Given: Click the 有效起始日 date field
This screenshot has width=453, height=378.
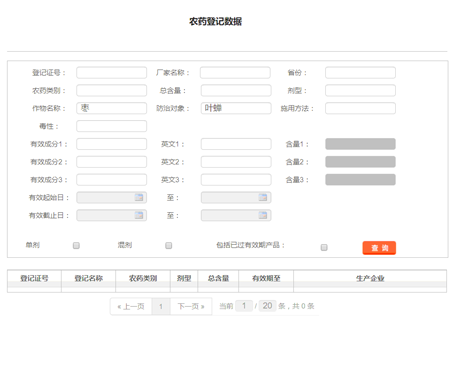Looking at the screenshot, I should click(x=112, y=197).
